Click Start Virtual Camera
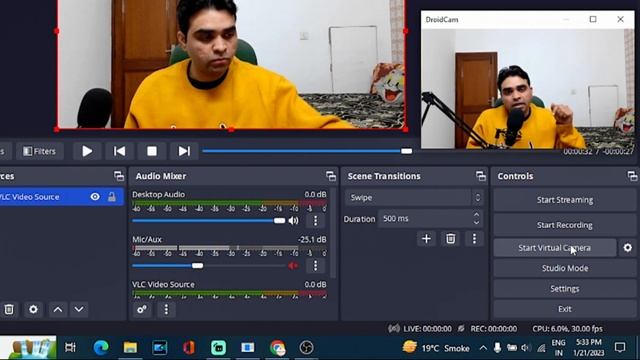This screenshot has width=640, height=360. (554, 248)
